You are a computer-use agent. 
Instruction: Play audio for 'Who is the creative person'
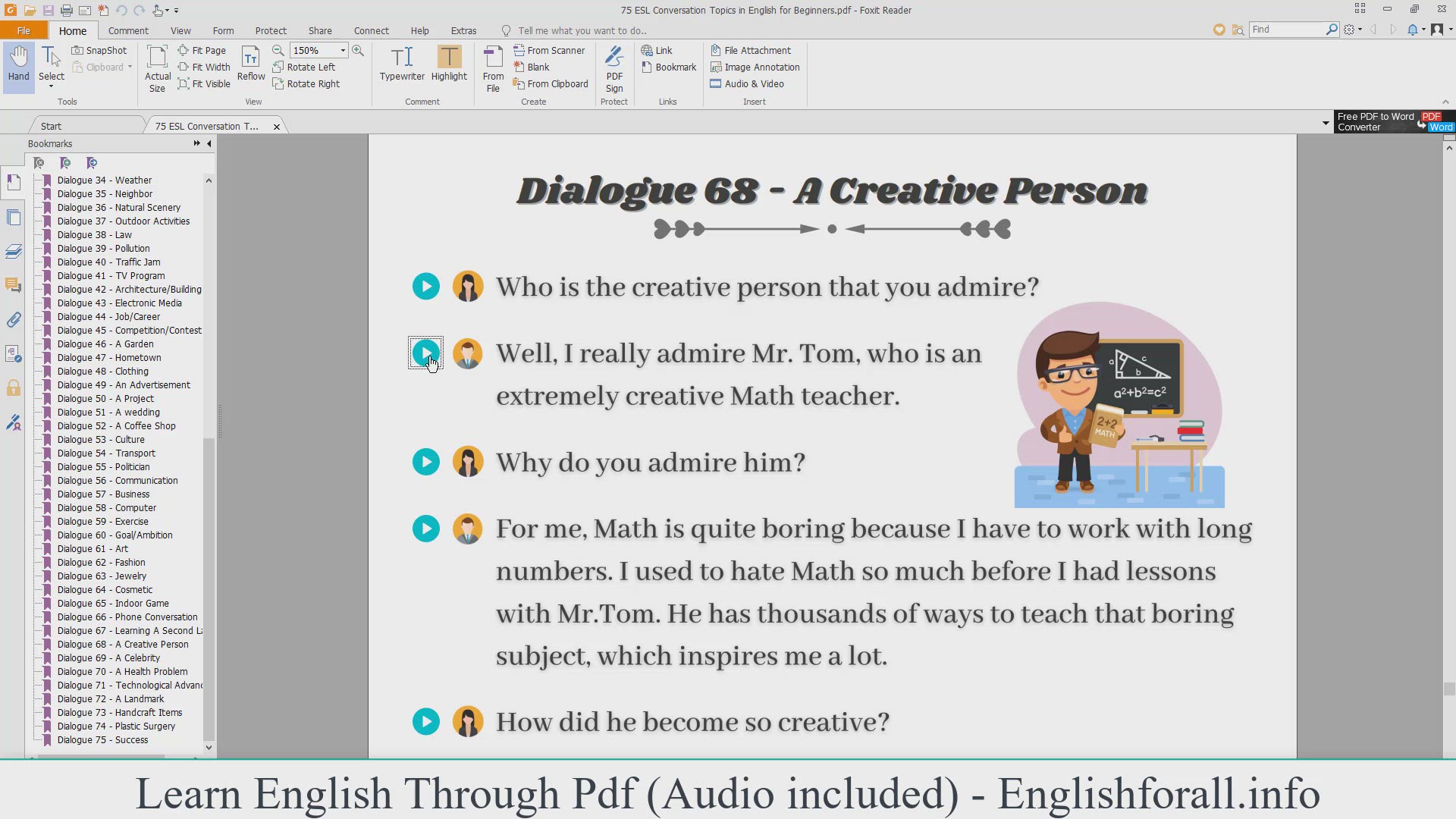(426, 286)
